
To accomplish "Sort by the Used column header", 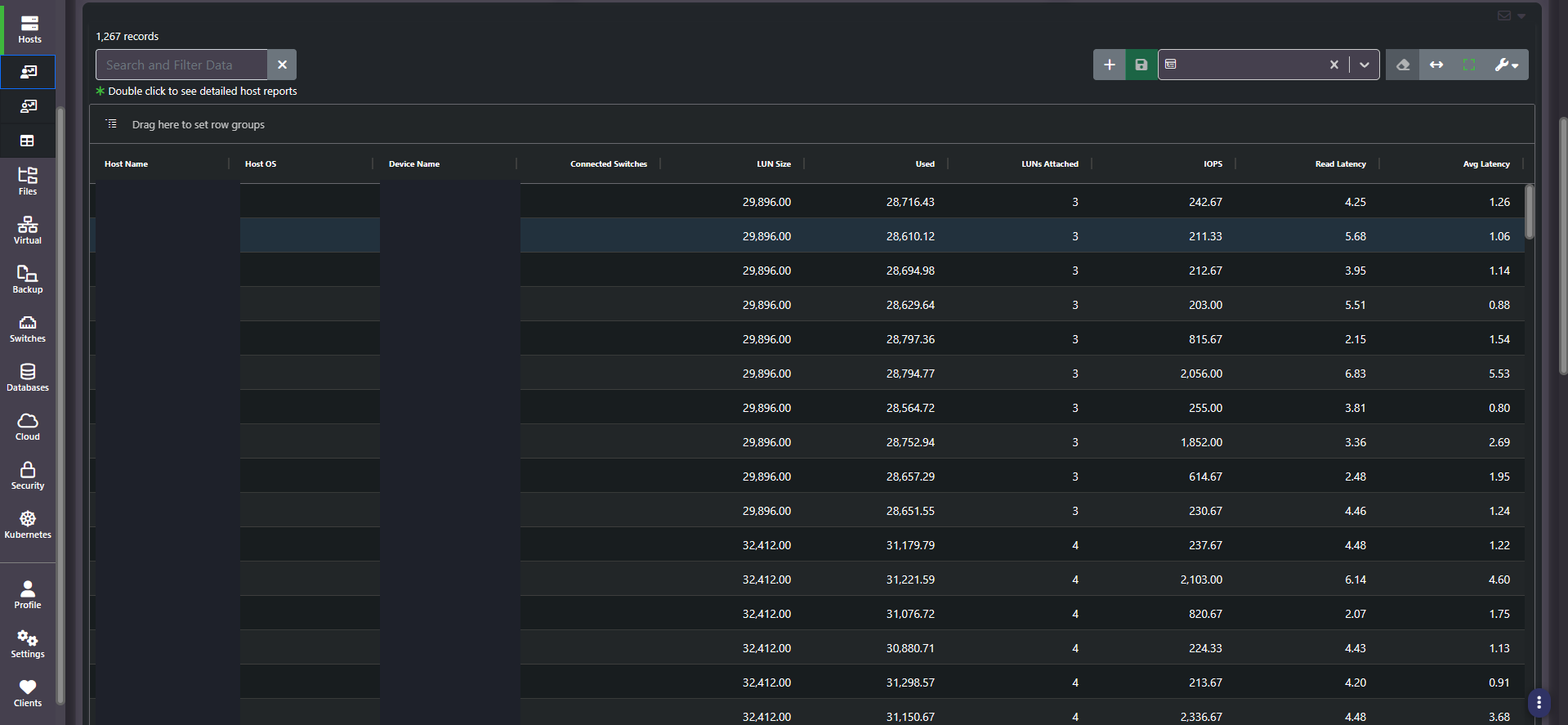I will click(925, 164).
